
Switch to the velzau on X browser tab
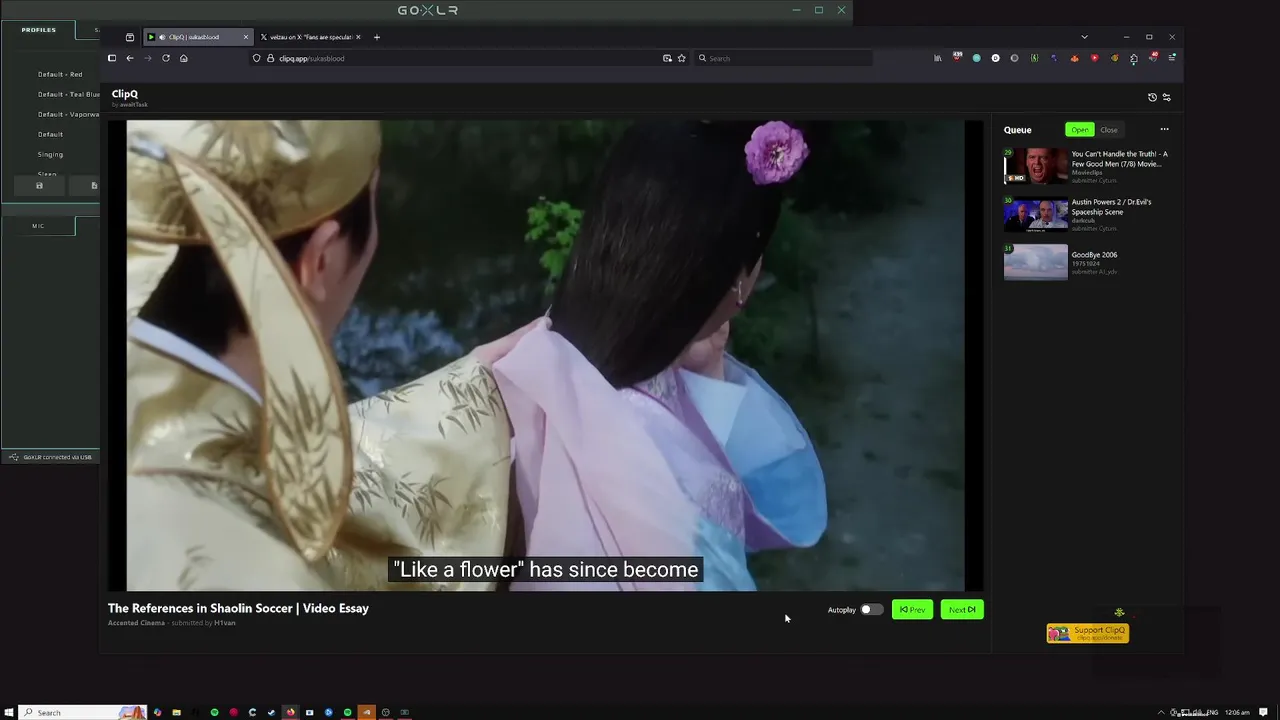point(310,37)
